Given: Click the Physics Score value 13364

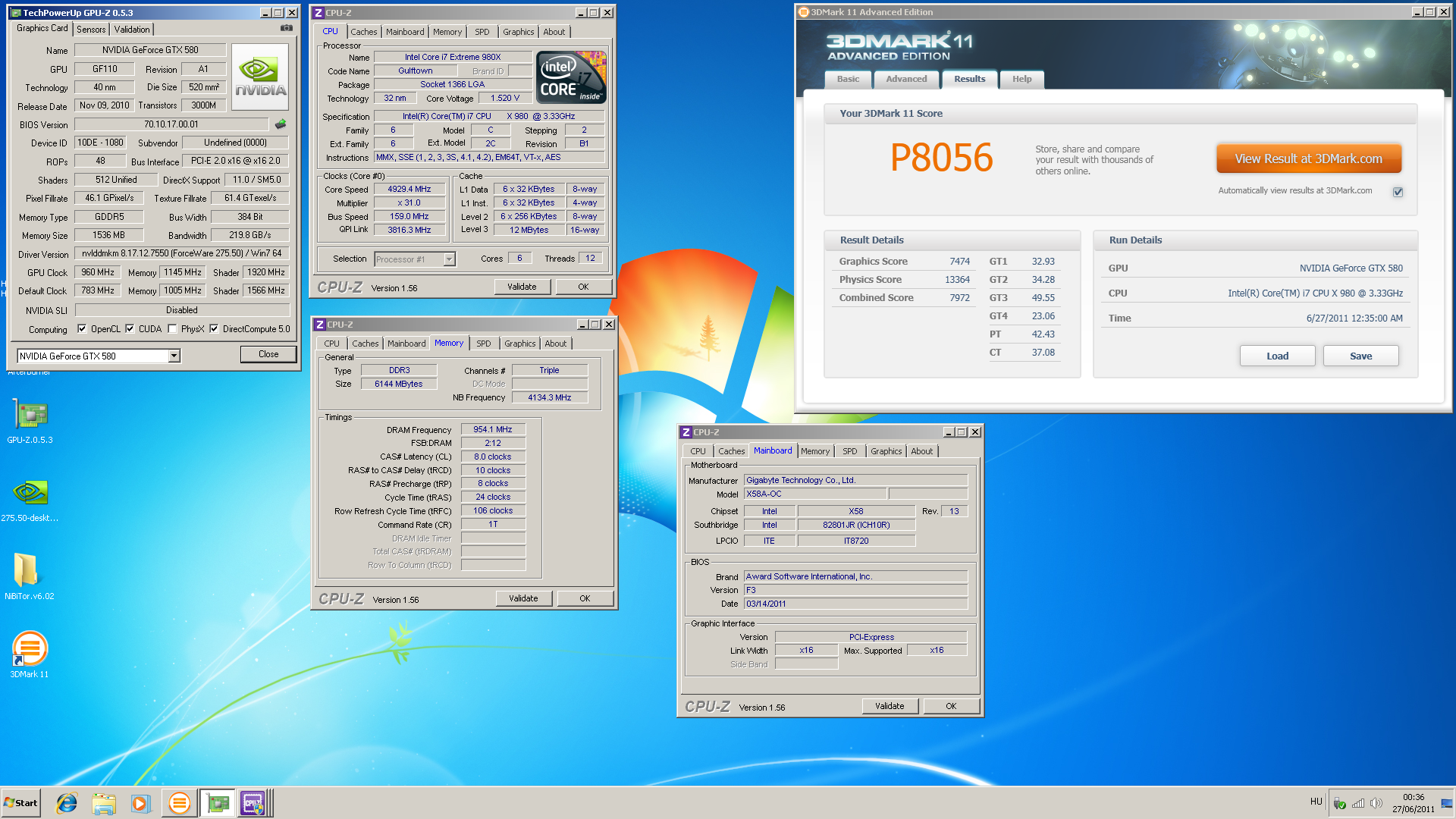Looking at the screenshot, I should 957,280.
